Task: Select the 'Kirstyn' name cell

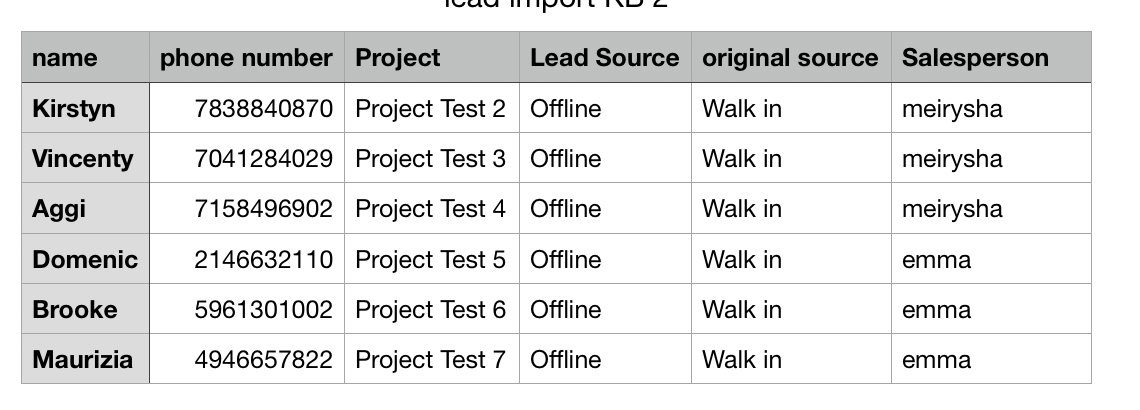Action: click(x=85, y=108)
